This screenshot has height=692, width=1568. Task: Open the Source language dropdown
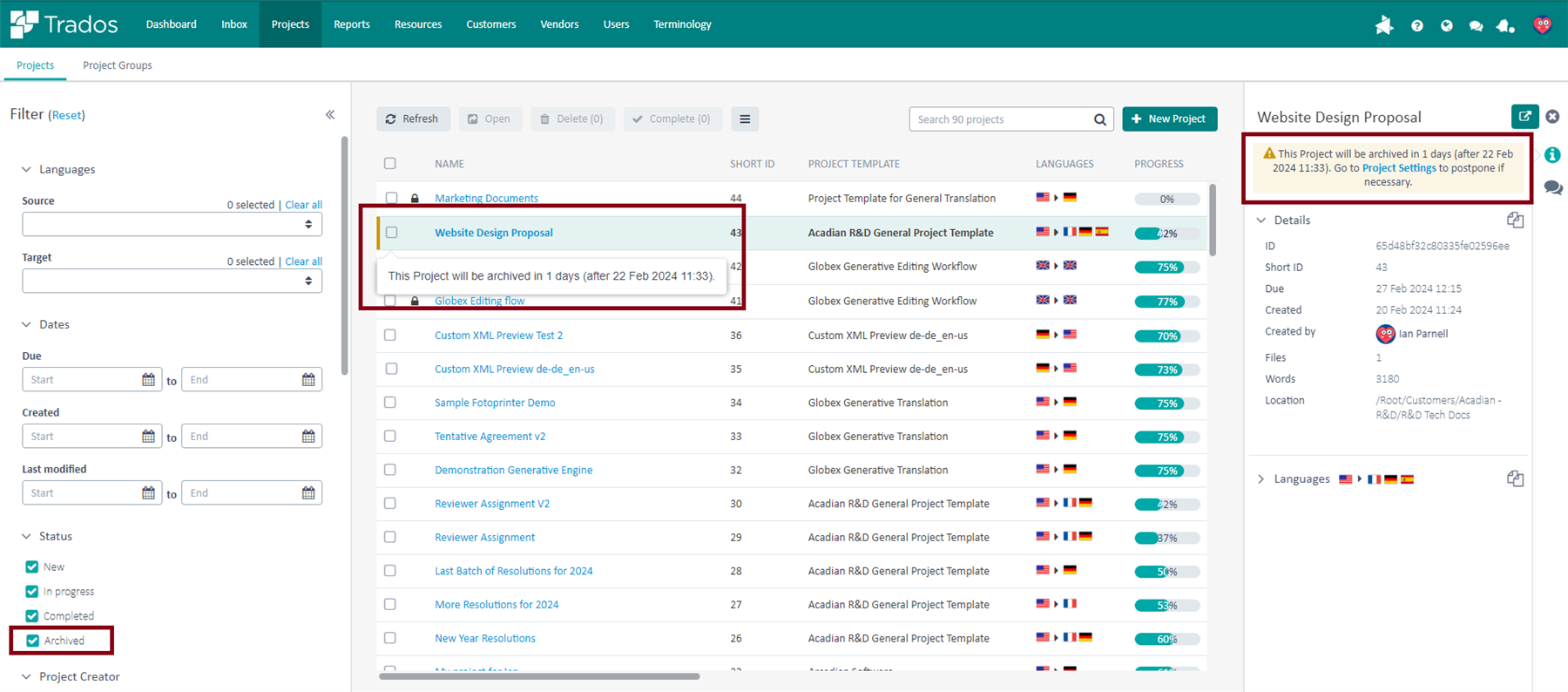[x=172, y=224]
